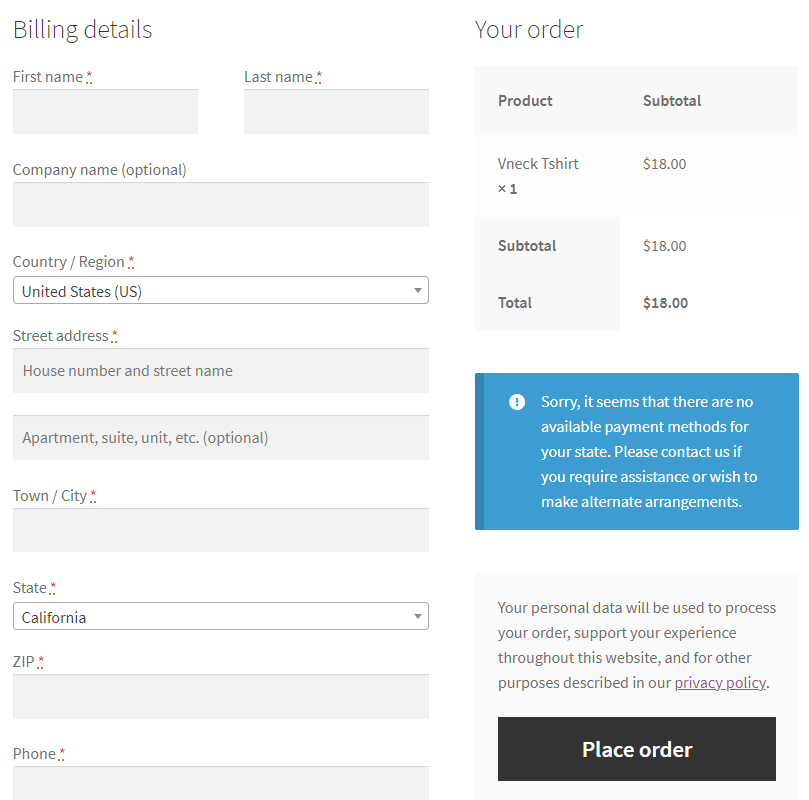Click the Your order heading

pos(529,29)
